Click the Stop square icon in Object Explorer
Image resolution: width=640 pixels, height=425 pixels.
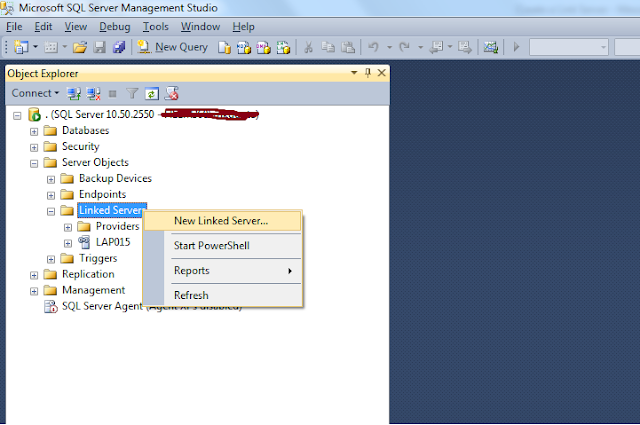coord(113,94)
